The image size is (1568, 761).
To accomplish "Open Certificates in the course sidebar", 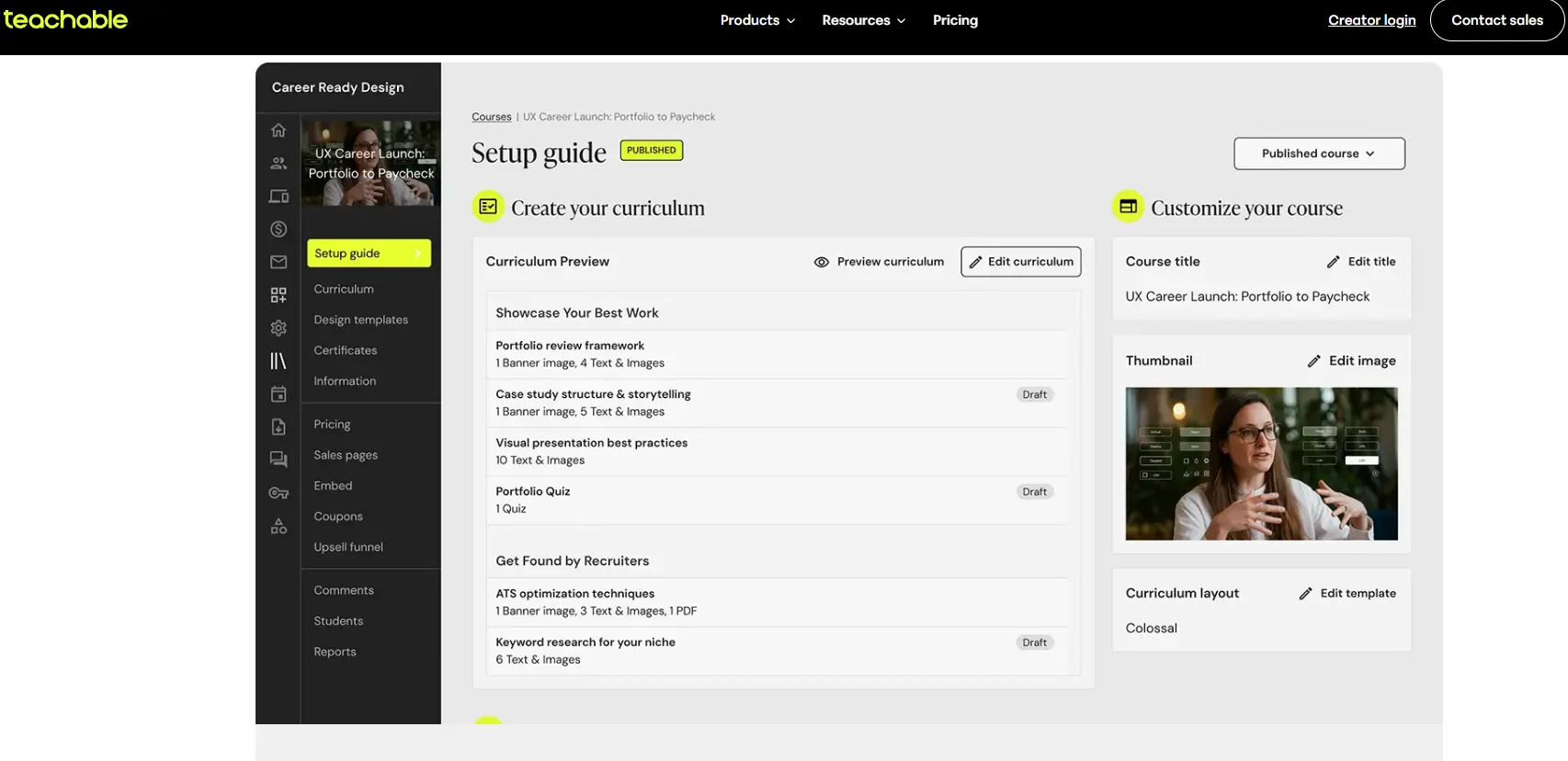I will coord(346,350).
